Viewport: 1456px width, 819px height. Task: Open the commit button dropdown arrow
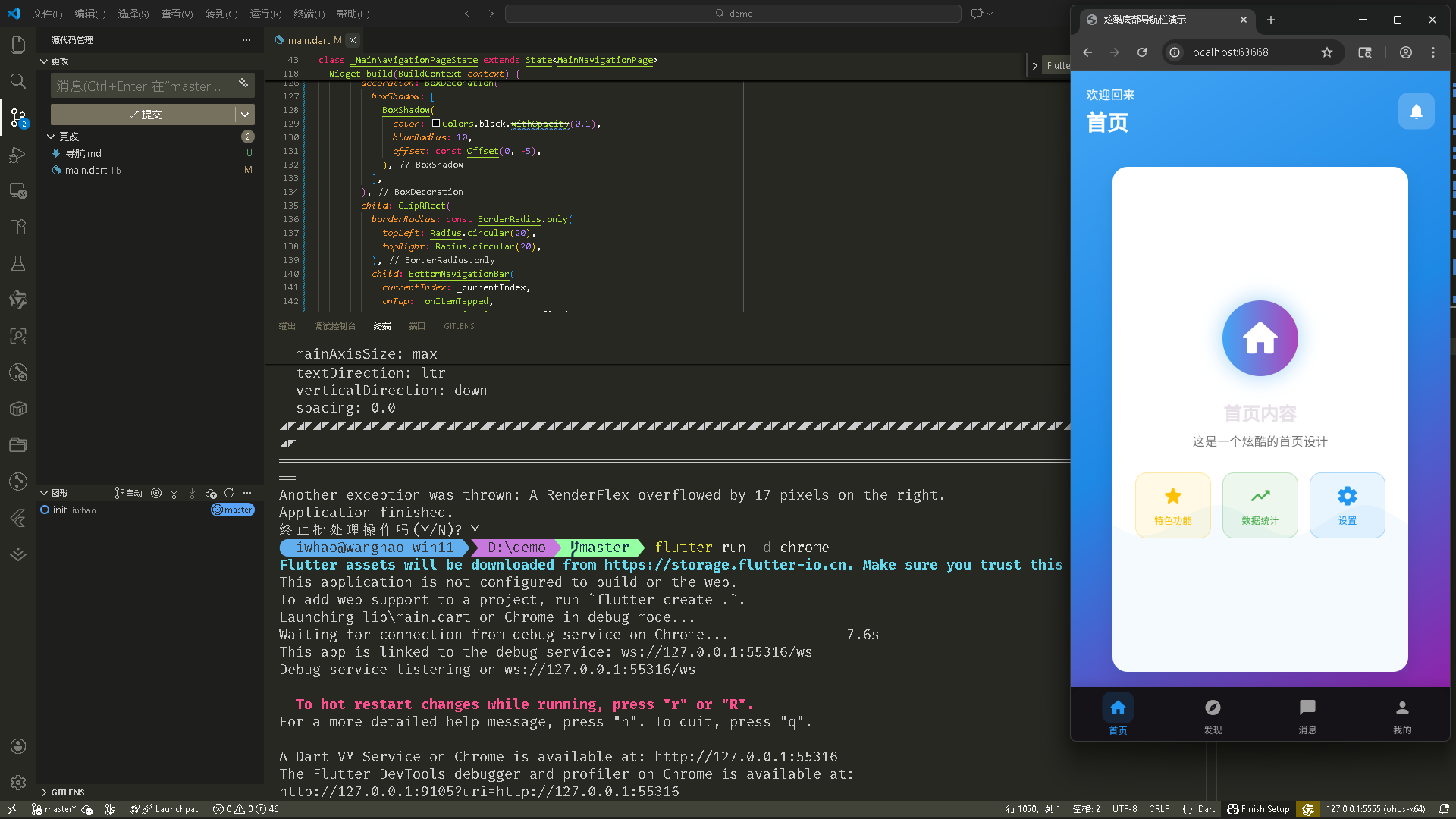(245, 115)
